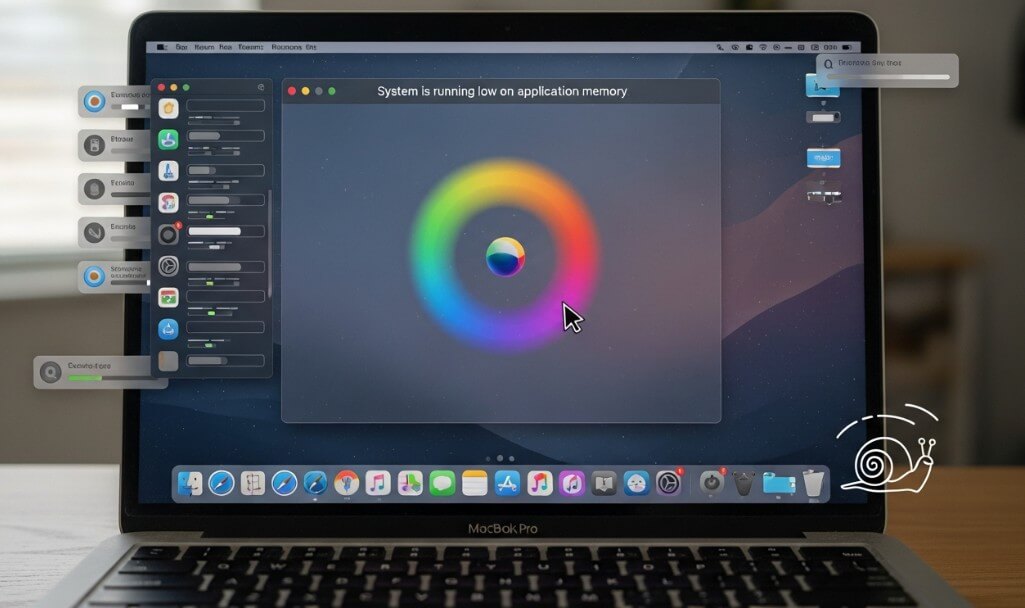Toggle Wi-Fi from the menu bar status icon

pos(761,45)
